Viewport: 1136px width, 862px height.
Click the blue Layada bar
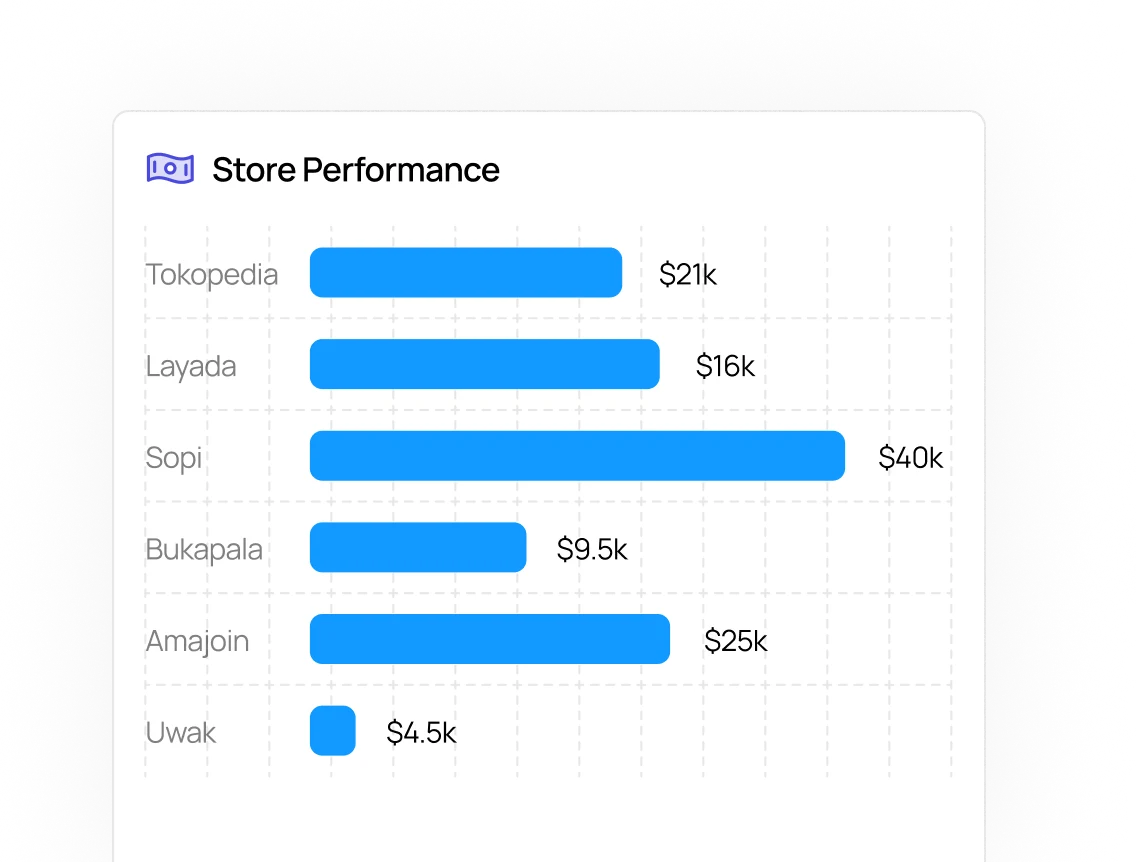point(484,364)
